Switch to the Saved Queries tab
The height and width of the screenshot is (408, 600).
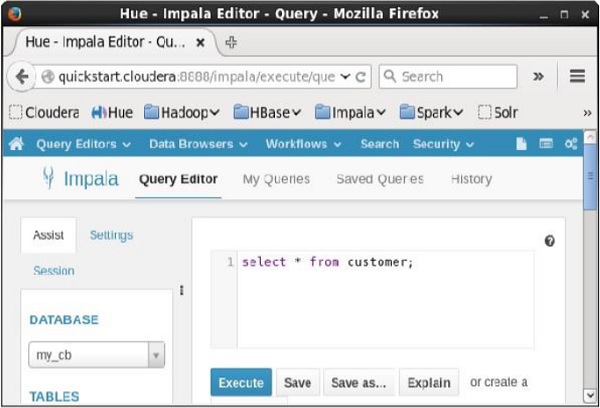coord(379,179)
